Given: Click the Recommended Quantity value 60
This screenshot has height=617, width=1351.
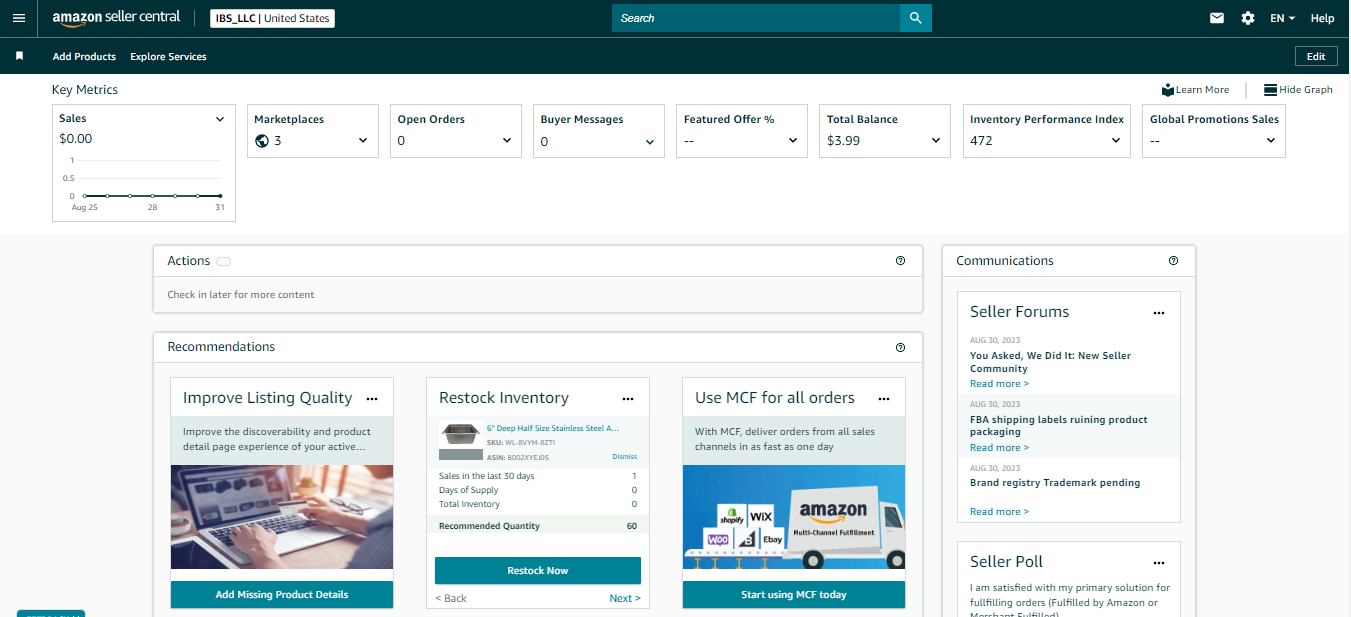Looking at the screenshot, I should click(x=632, y=526).
